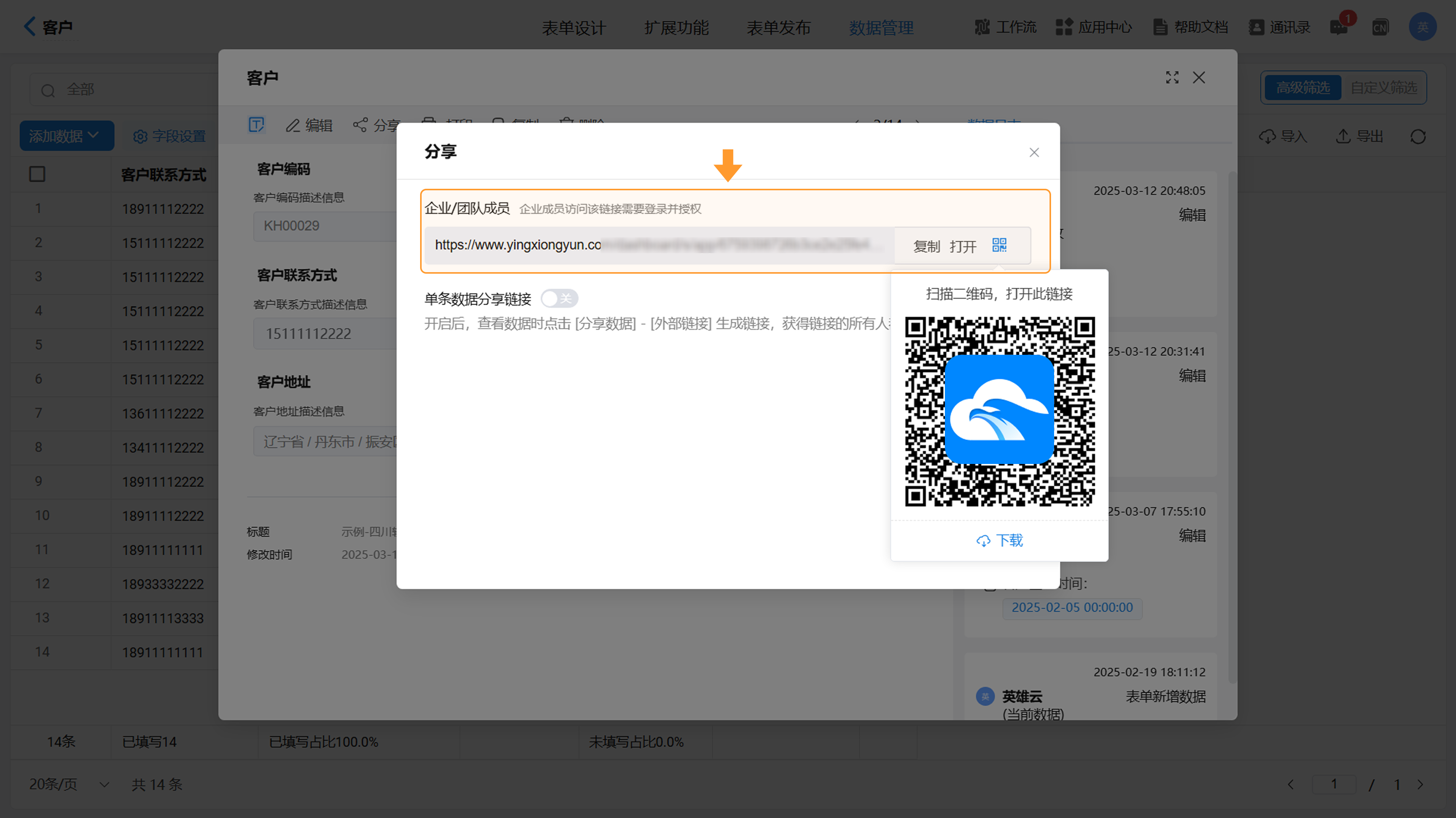Open 应用中心 from the top bar
The height and width of the screenshot is (818, 1456).
coord(1094,27)
